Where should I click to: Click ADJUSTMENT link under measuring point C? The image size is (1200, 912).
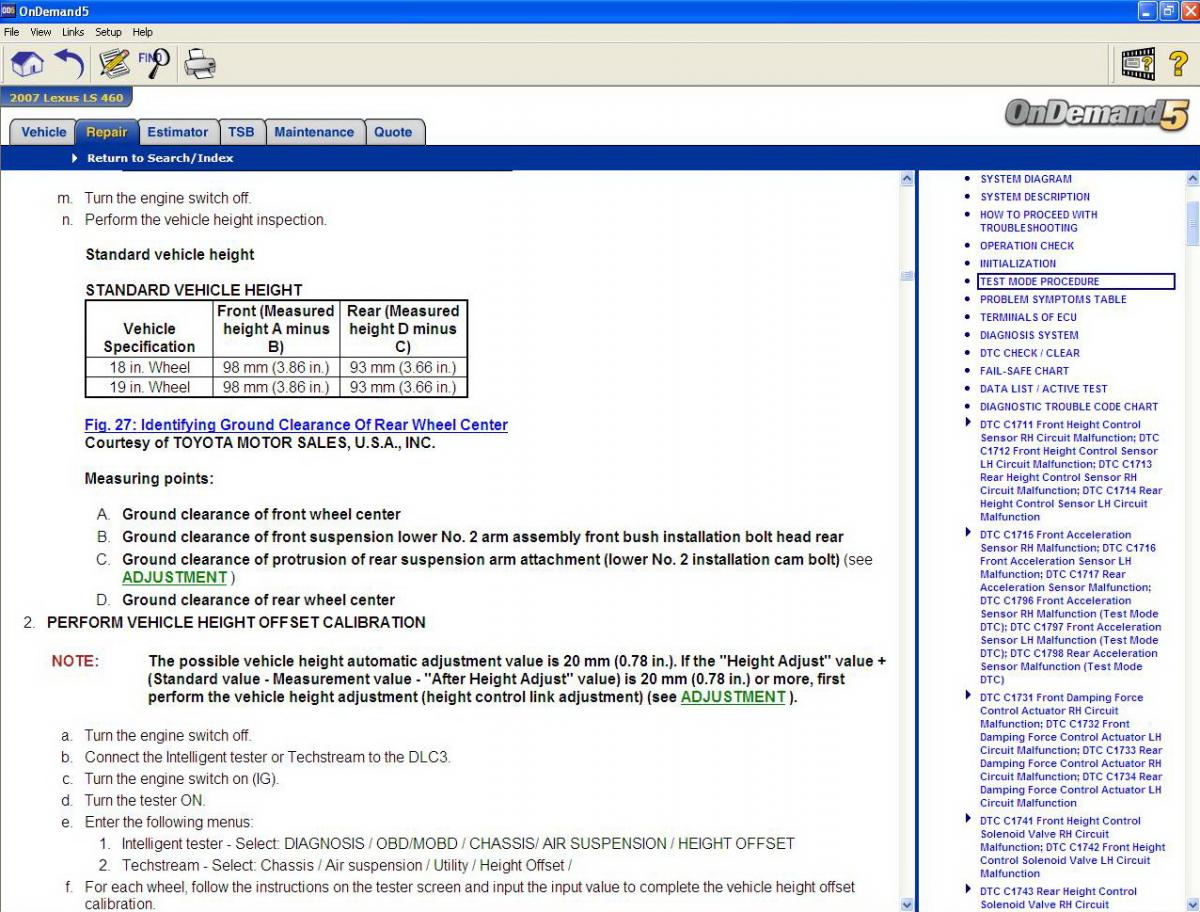pyautogui.click(x=174, y=577)
